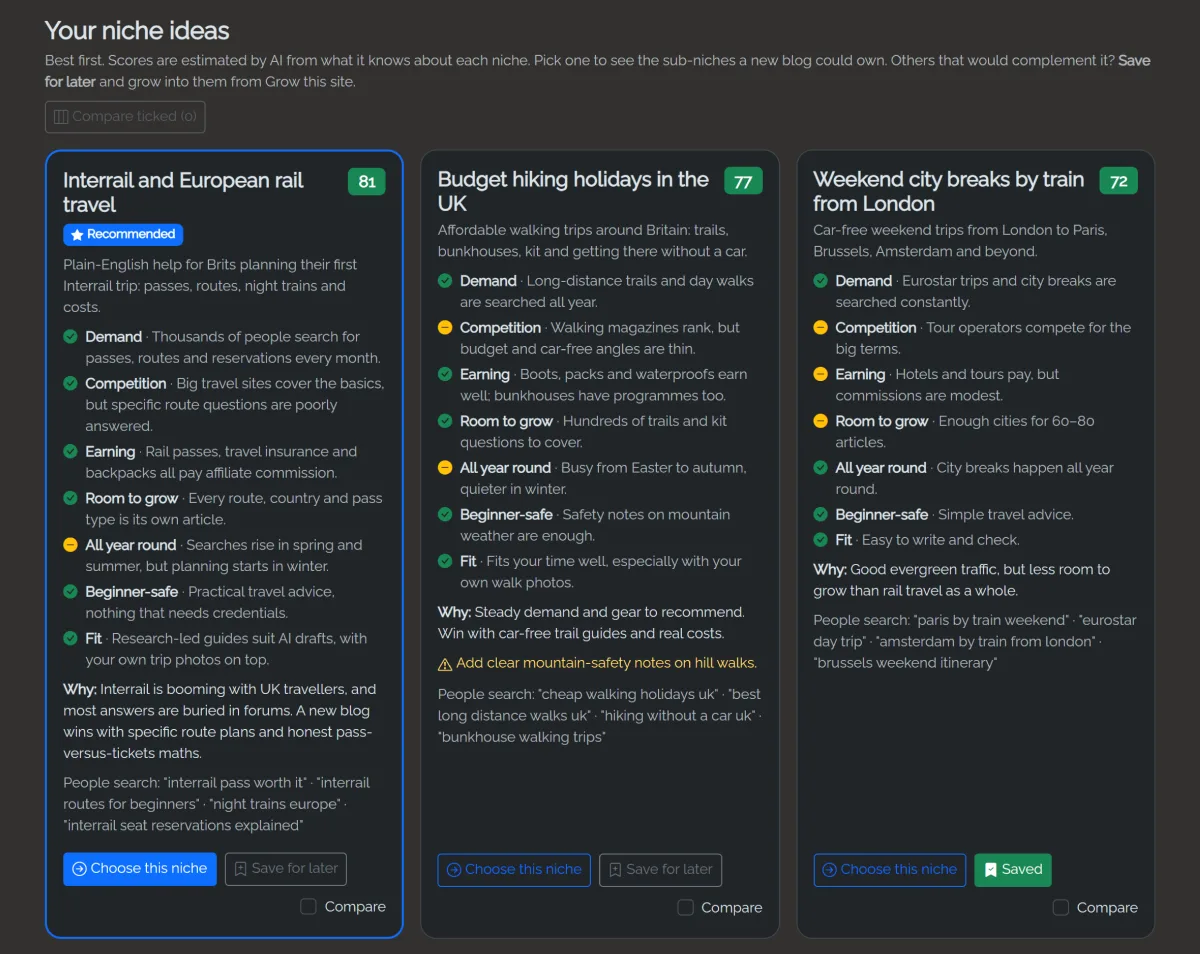The image size is (1200, 954).
Task: Click the "Your niche ideas" heading
Action: [137, 30]
